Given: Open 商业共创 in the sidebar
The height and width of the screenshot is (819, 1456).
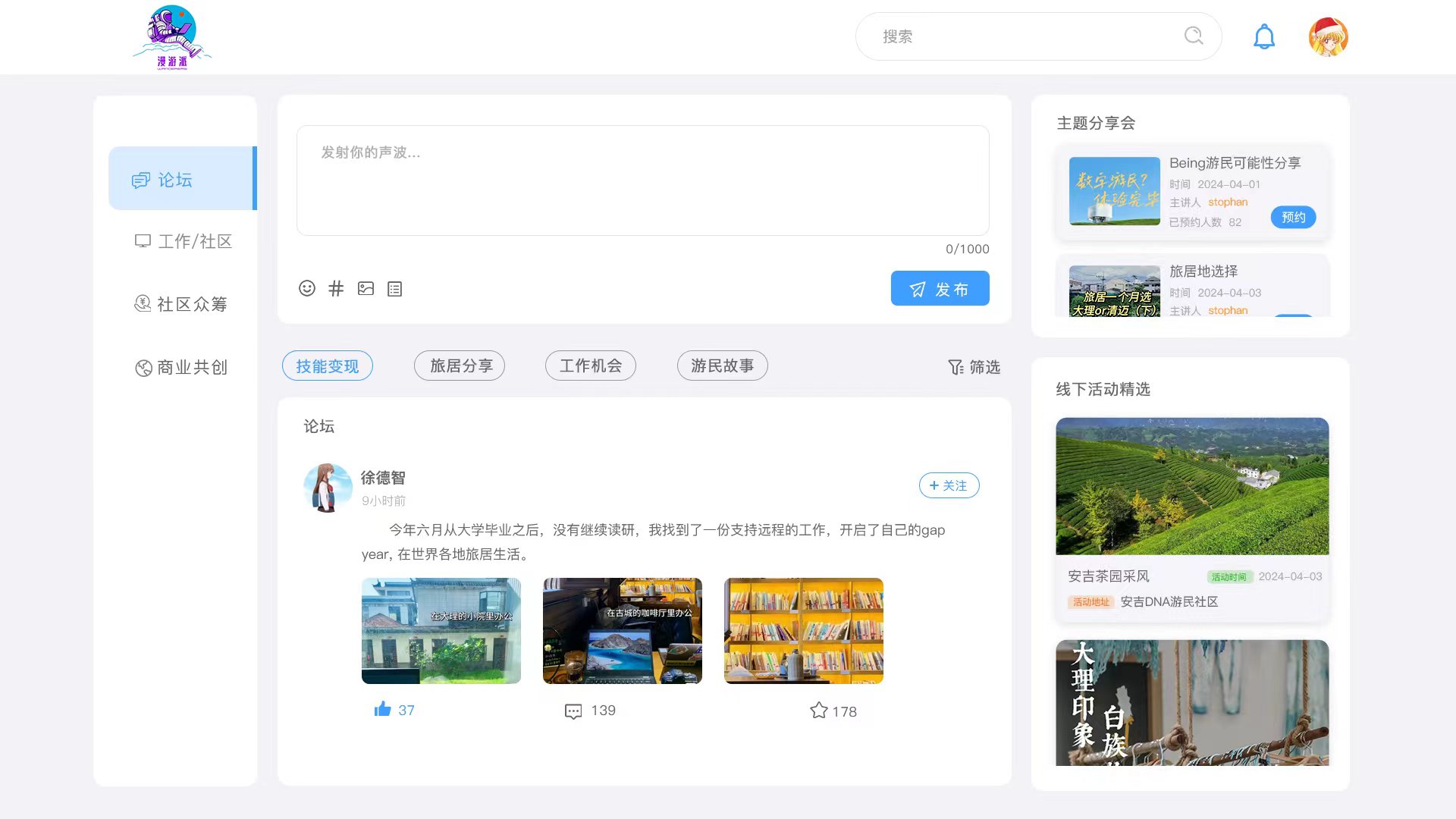Looking at the screenshot, I should [180, 368].
